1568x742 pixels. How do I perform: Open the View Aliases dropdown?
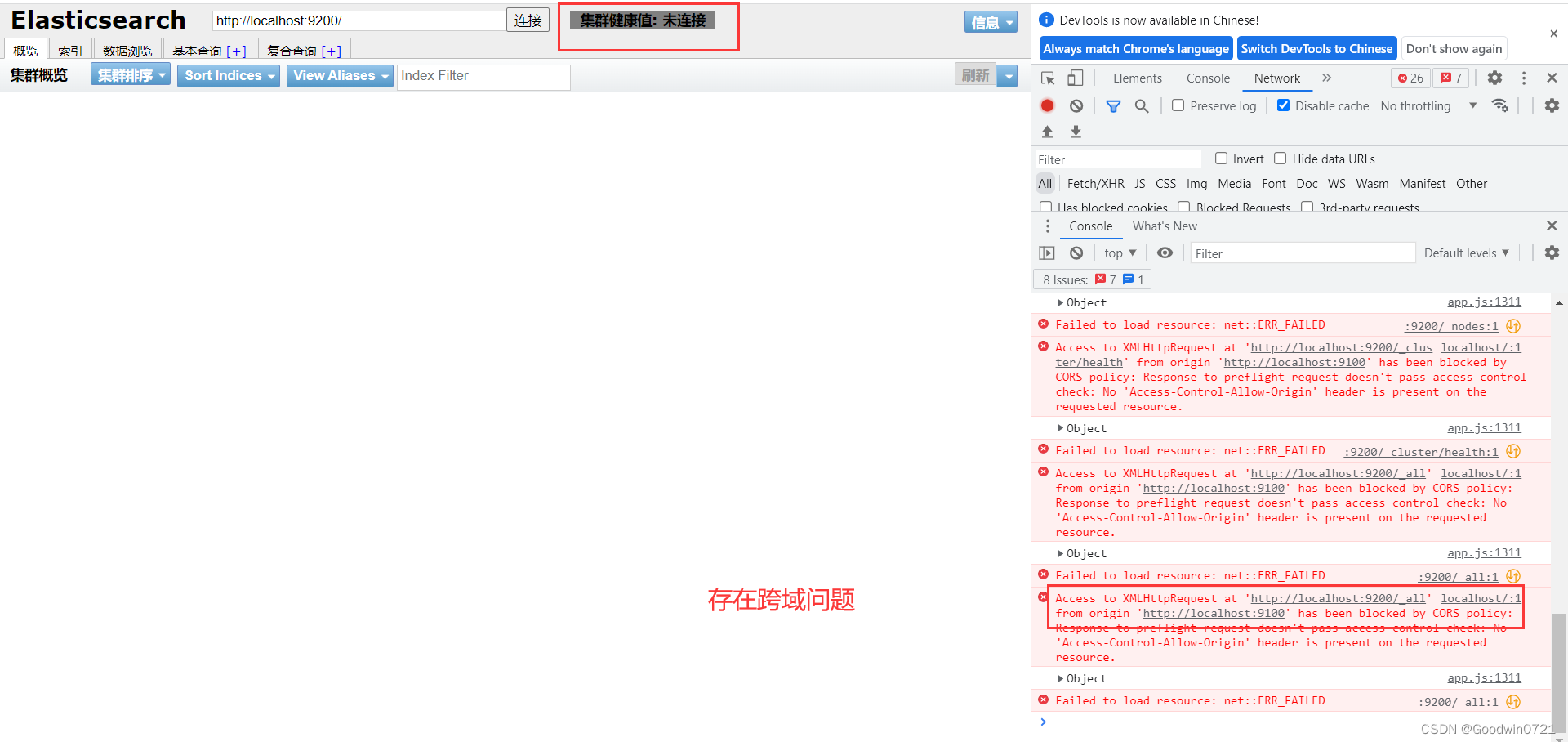click(x=340, y=76)
